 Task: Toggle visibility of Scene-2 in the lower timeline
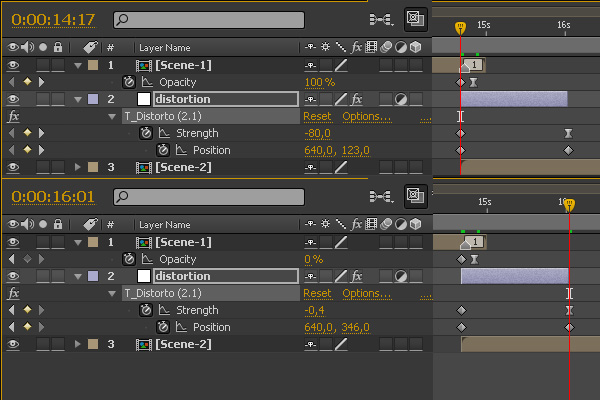tap(12, 344)
